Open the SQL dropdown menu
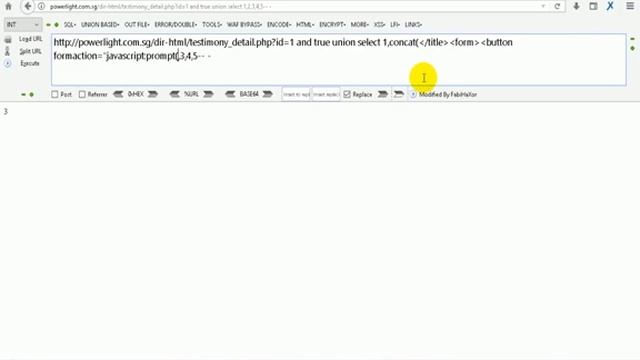Viewport: 640px width, 360px height. [x=70, y=24]
